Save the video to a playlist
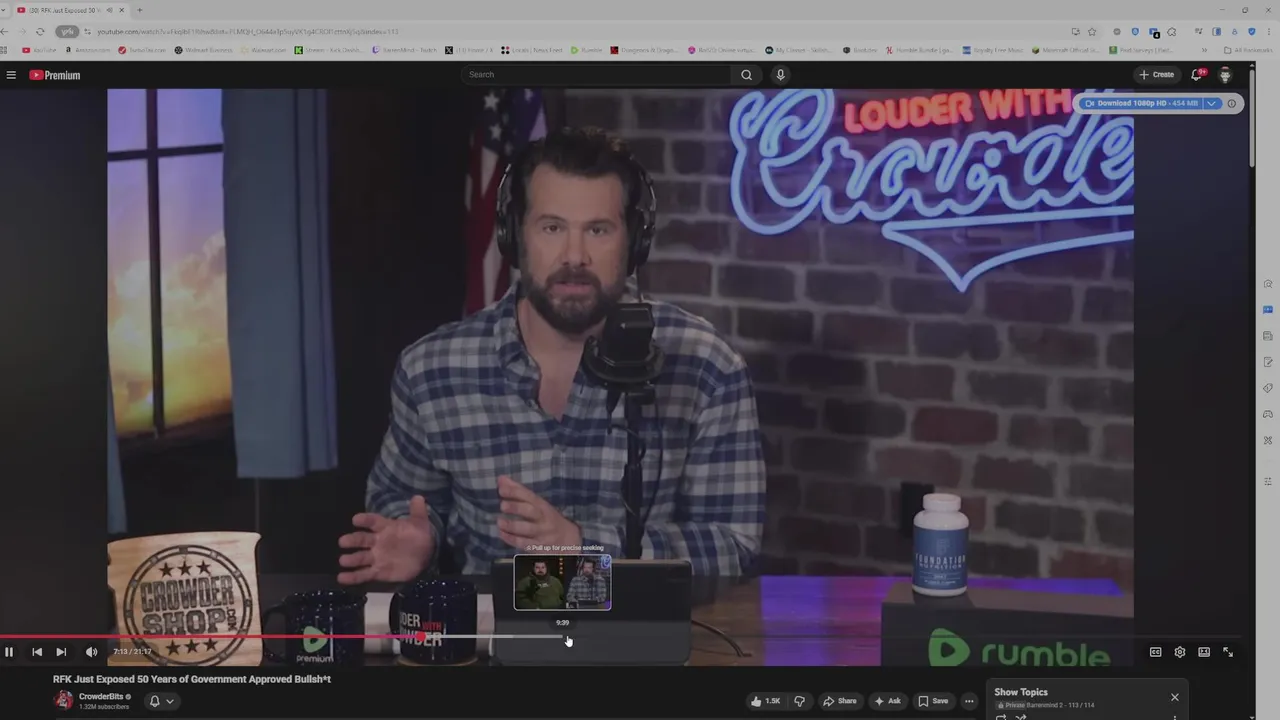The width and height of the screenshot is (1280, 720). coord(933,701)
